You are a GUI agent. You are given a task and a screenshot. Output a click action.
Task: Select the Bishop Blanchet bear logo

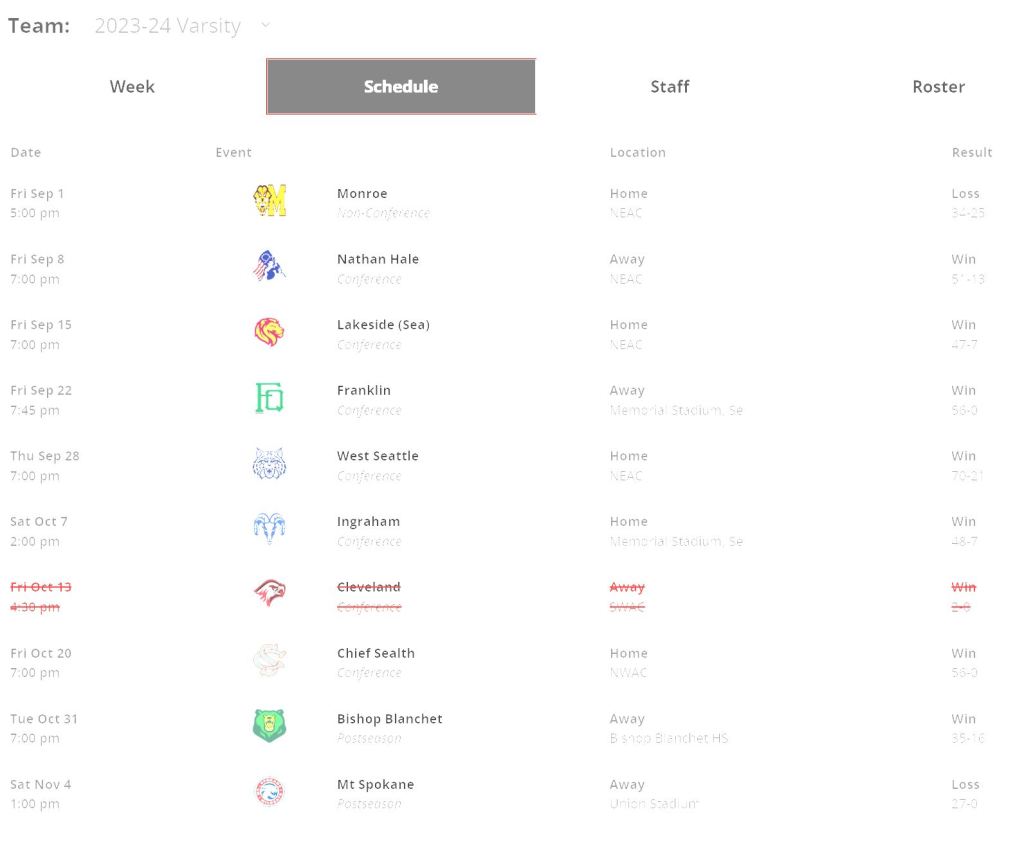[x=269, y=726]
